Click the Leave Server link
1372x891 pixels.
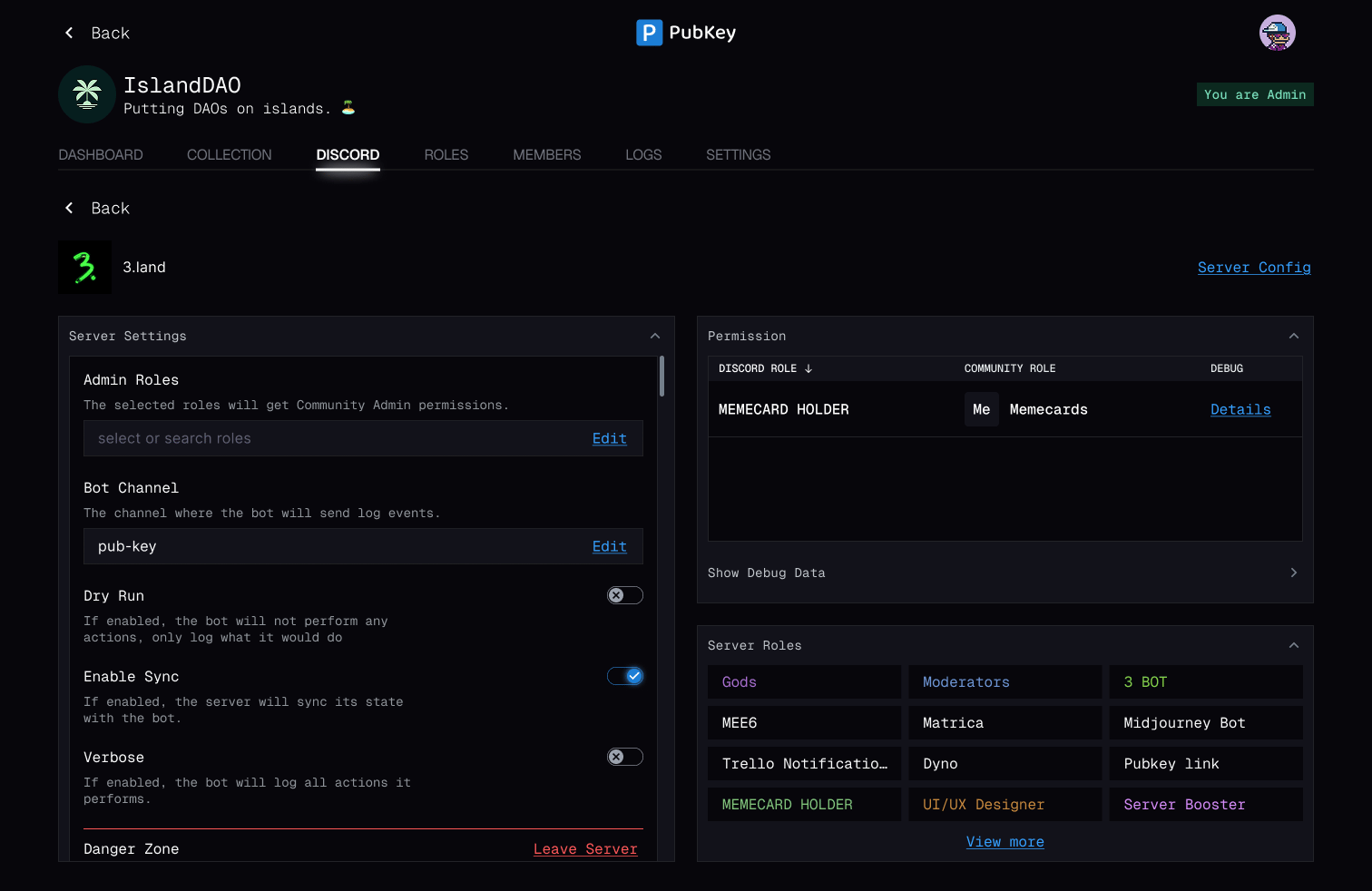tap(585, 849)
